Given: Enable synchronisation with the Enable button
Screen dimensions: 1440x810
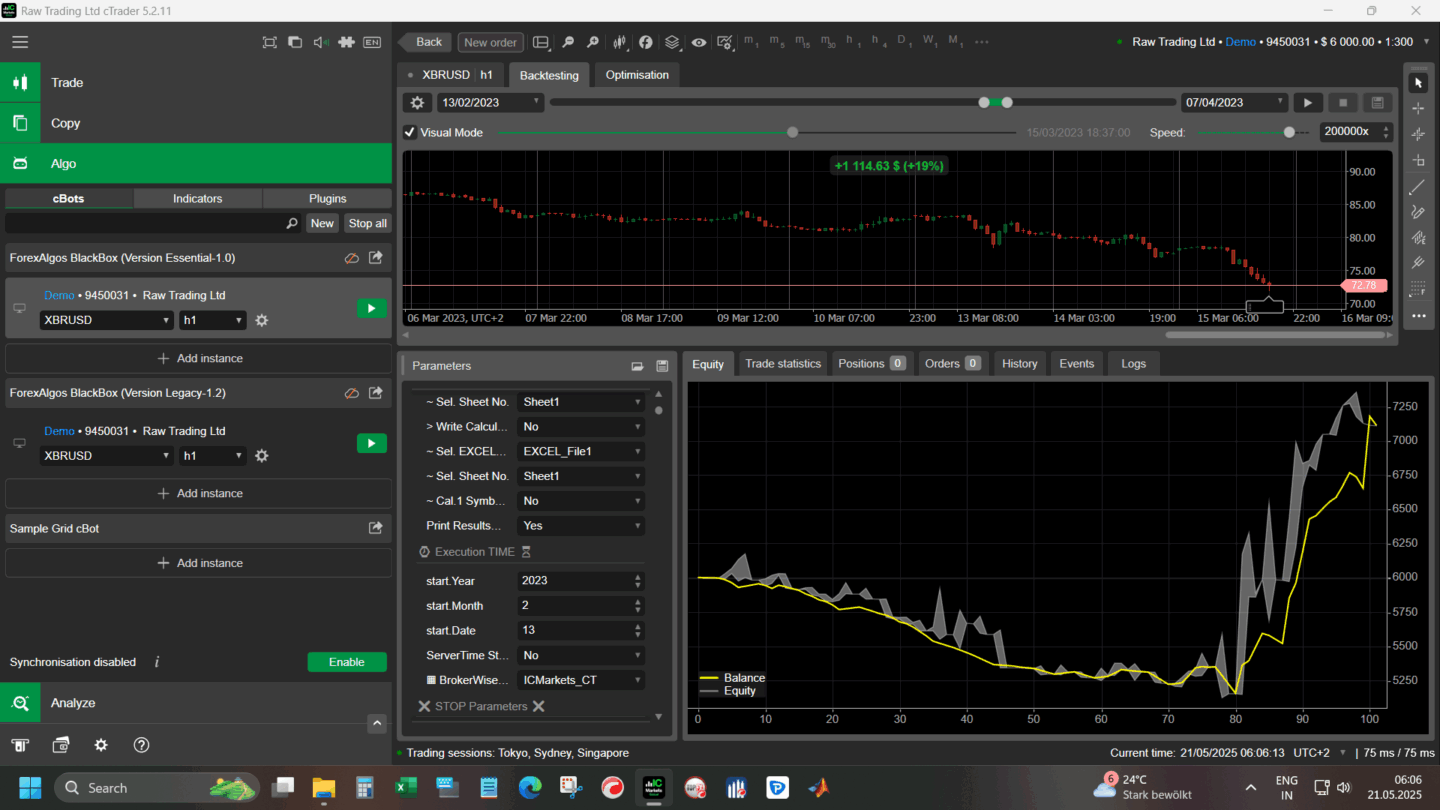Looking at the screenshot, I should tap(346, 662).
